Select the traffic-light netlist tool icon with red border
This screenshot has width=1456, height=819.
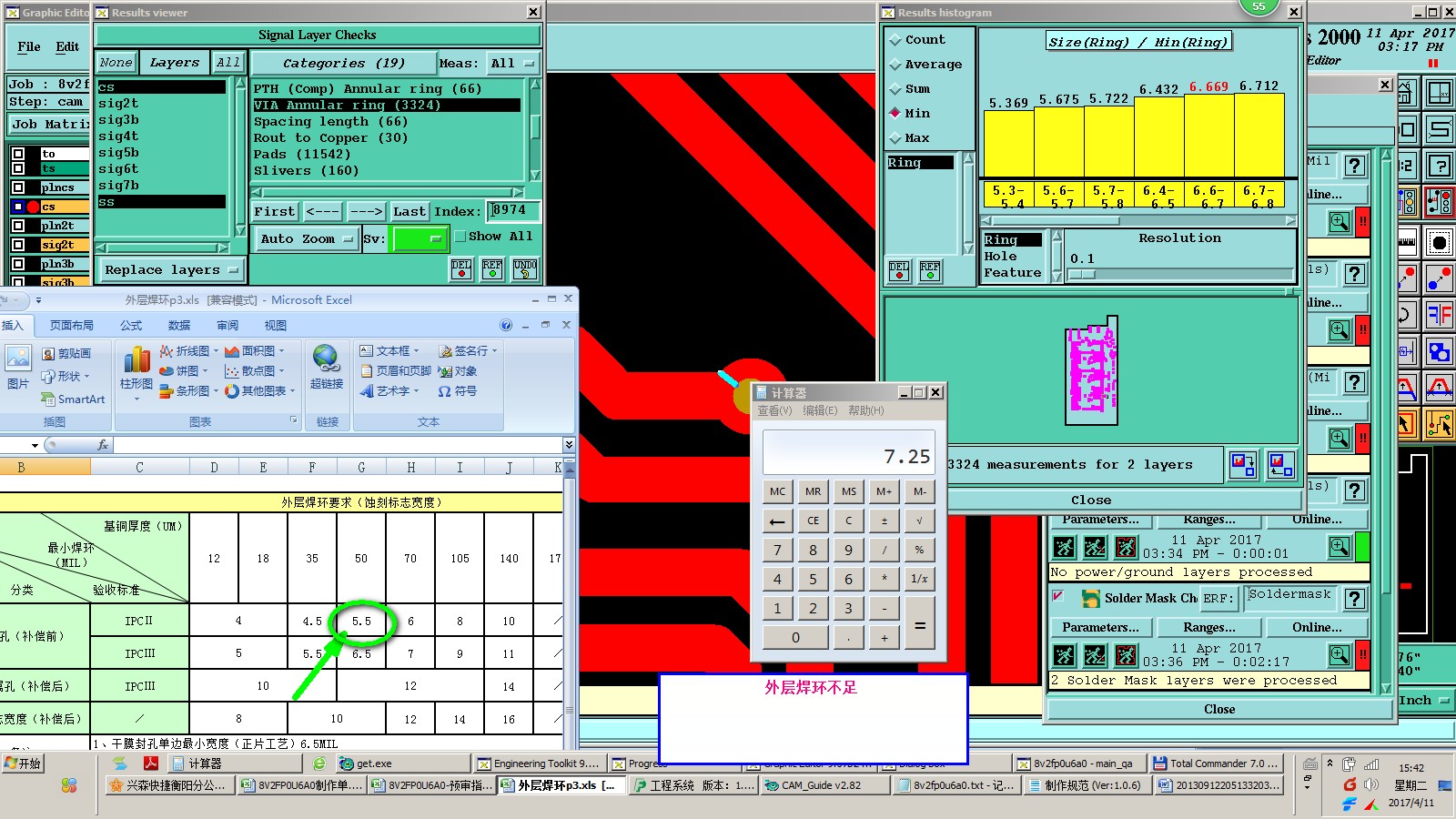pos(1440,202)
